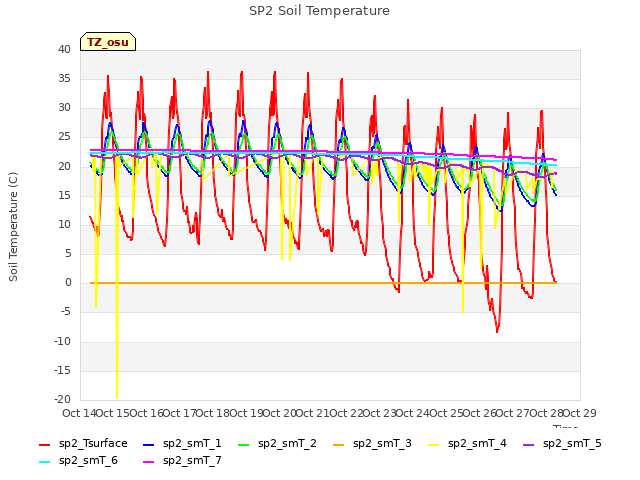Select the Oct 24 x-axis tick label
Image resolution: width=640 pixels, height=480 pixels.
pyautogui.click(x=413, y=413)
